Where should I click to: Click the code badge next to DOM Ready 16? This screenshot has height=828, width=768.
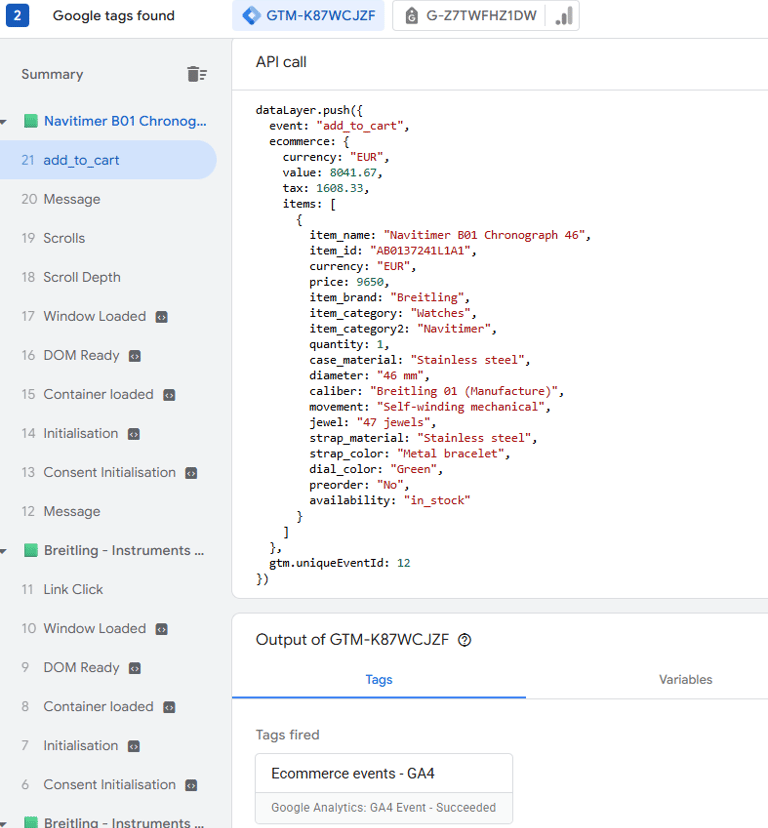[135, 355]
